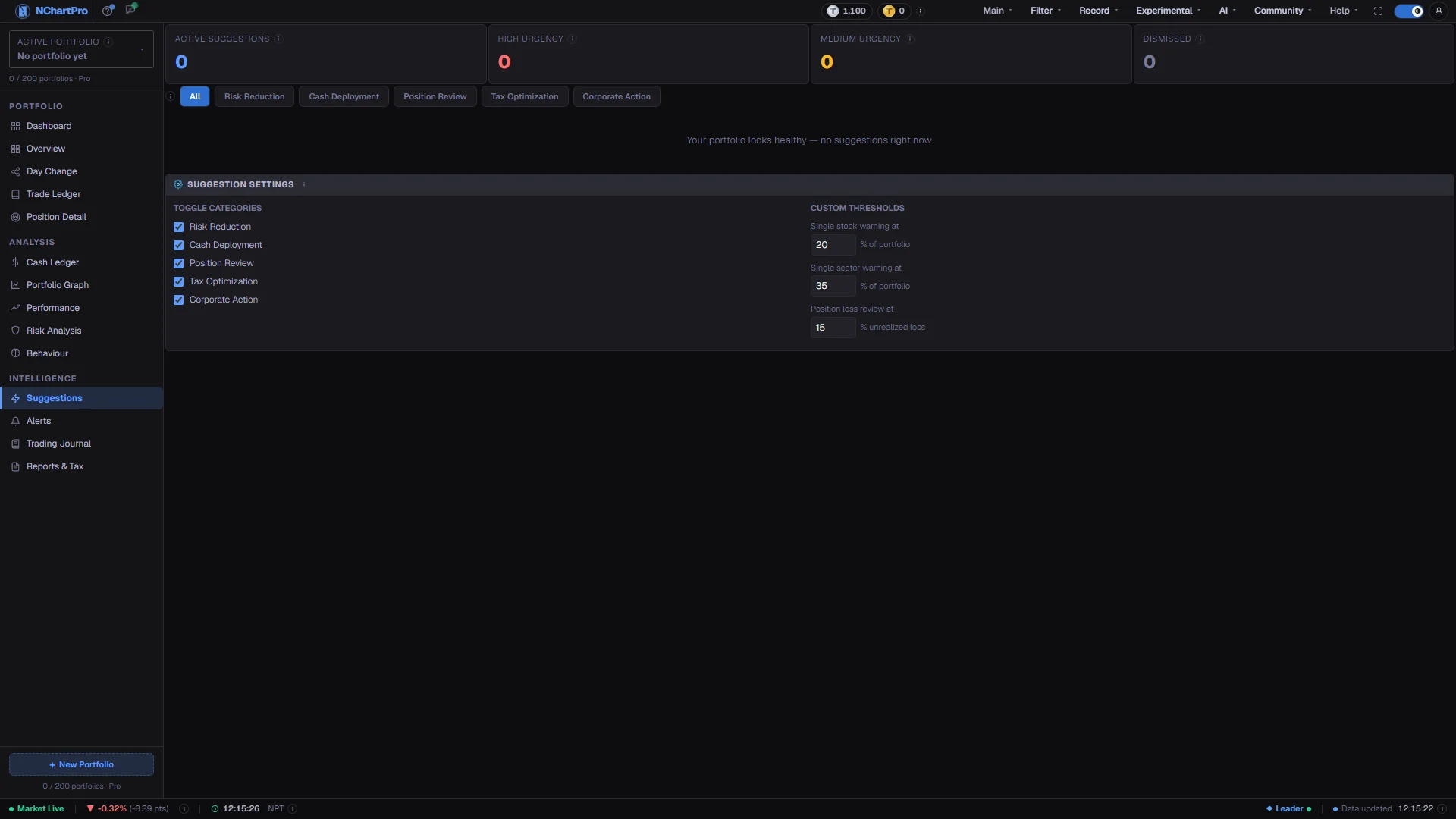Click the Alerts bell icon
Image resolution: width=1456 pixels, height=819 pixels.
[15, 421]
